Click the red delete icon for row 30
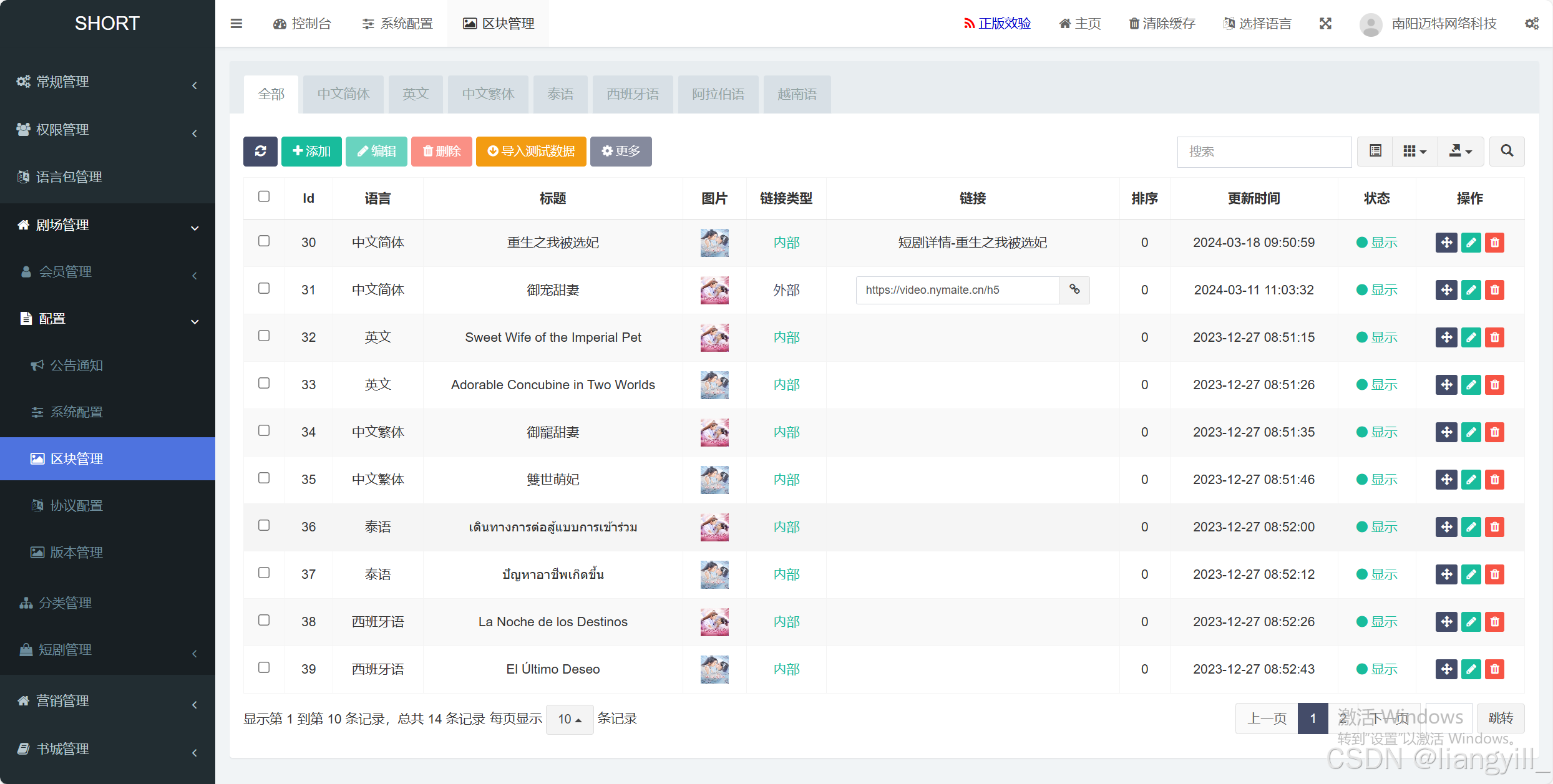Image resolution: width=1553 pixels, height=784 pixels. coord(1494,243)
